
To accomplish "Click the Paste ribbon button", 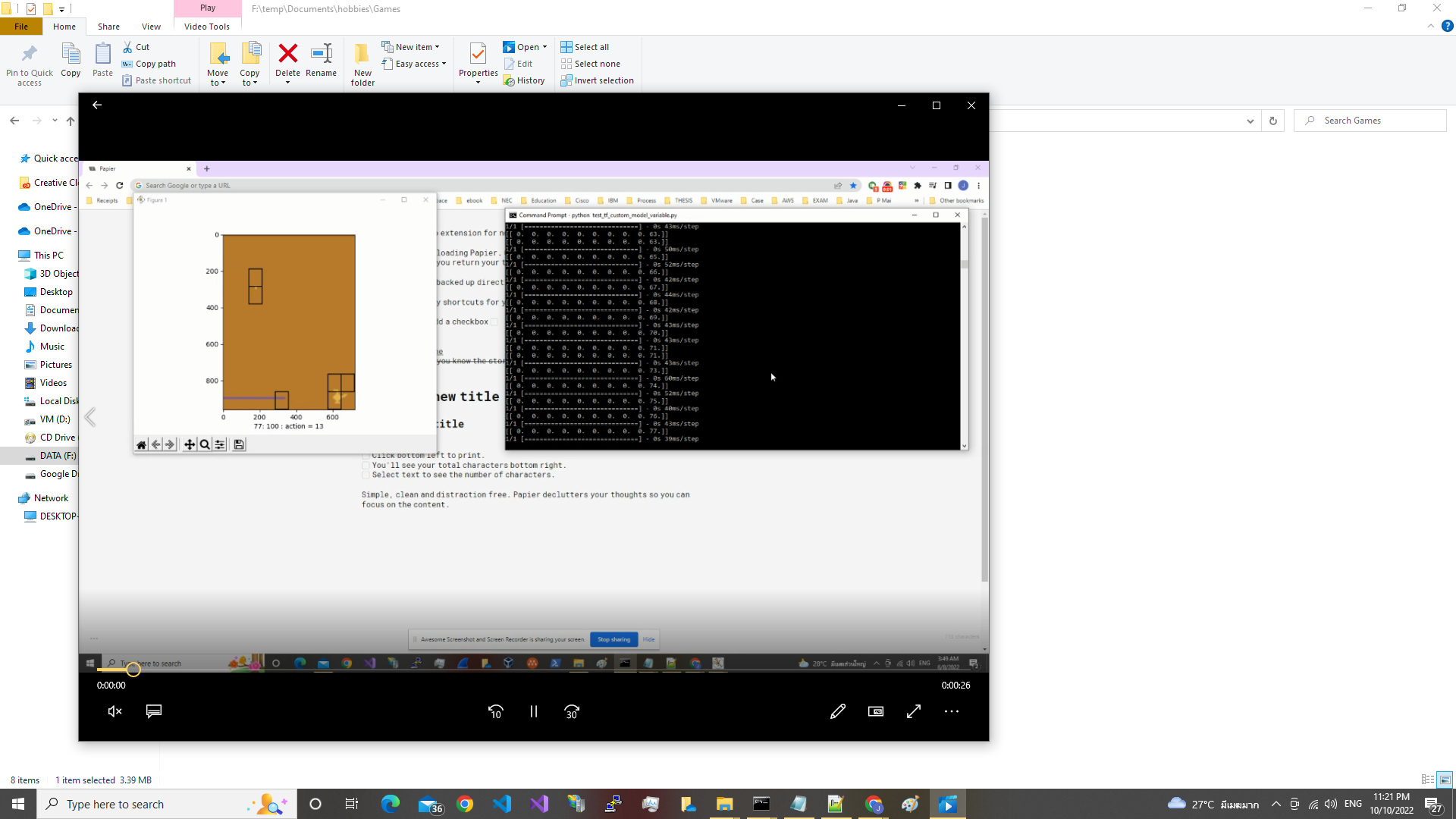I will click(x=102, y=60).
